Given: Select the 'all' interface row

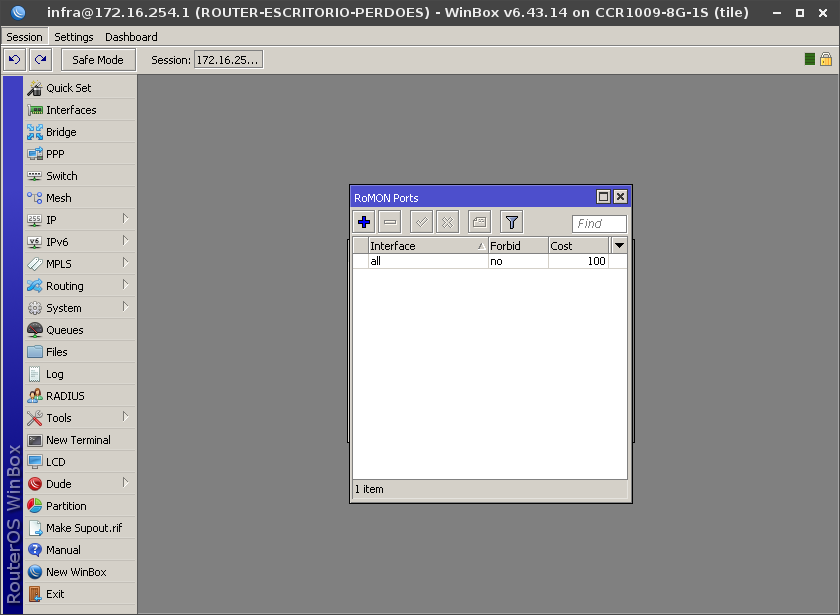Looking at the screenshot, I should coord(490,261).
